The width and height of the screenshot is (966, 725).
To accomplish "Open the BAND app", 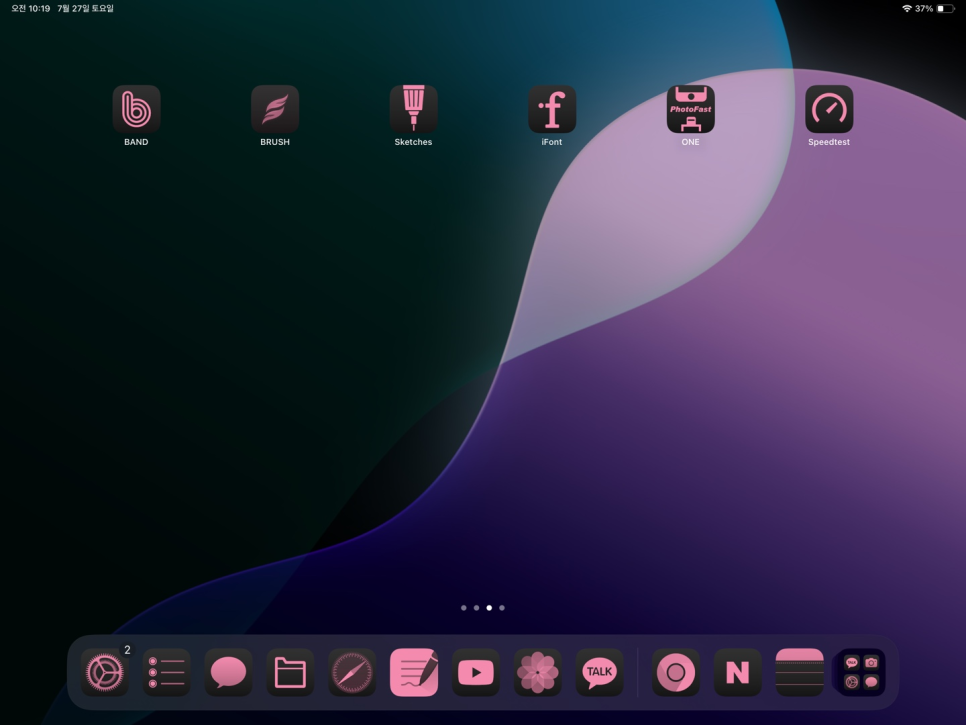I will click(136, 109).
